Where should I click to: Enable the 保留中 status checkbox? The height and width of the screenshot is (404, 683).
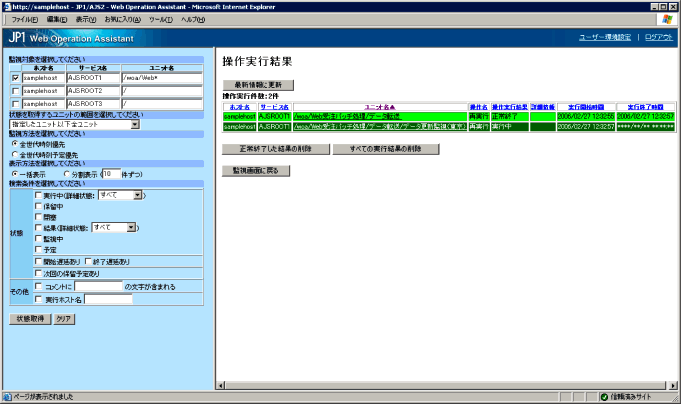39,207
